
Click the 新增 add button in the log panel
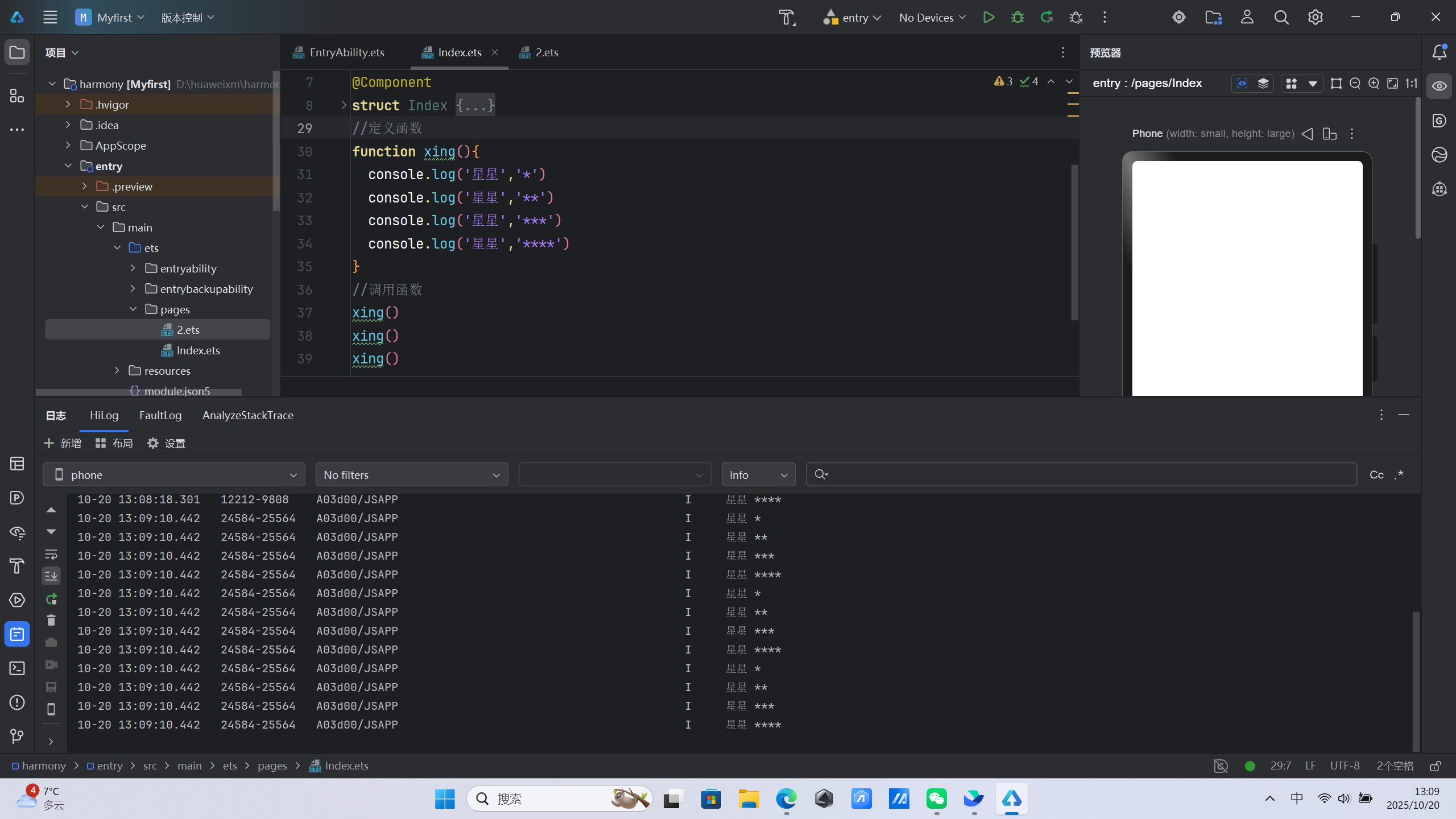pos(63,443)
